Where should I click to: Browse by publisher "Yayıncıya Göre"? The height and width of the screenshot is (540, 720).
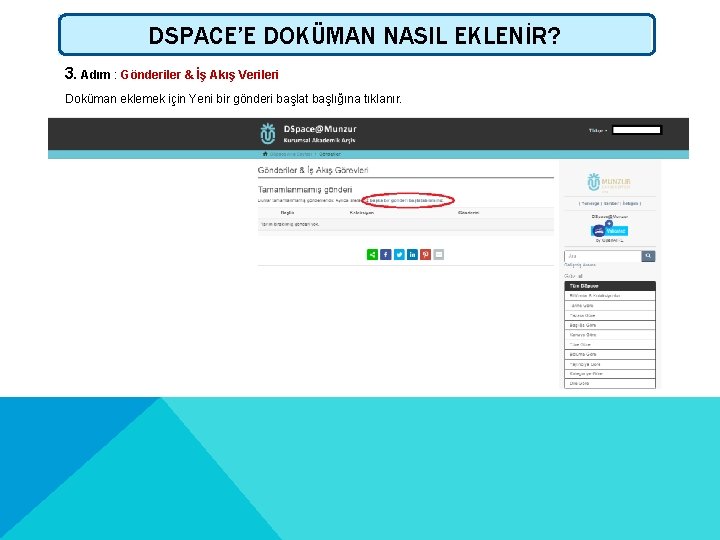610,364
